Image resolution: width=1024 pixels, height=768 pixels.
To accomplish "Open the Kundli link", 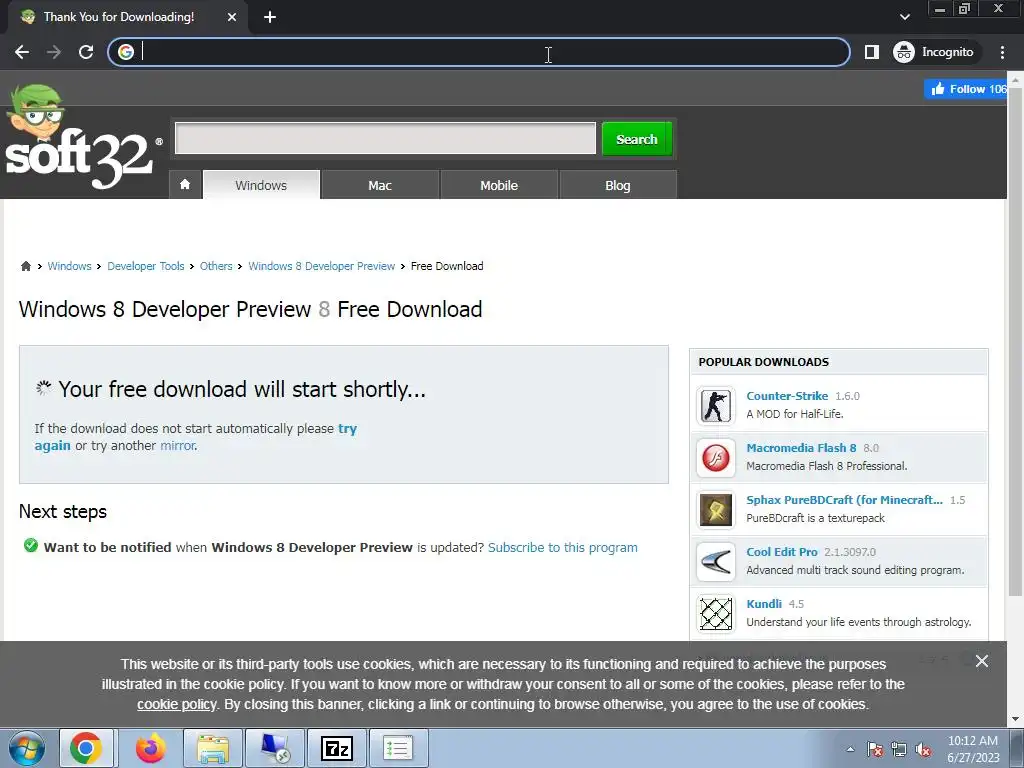I will (x=764, y=604).
